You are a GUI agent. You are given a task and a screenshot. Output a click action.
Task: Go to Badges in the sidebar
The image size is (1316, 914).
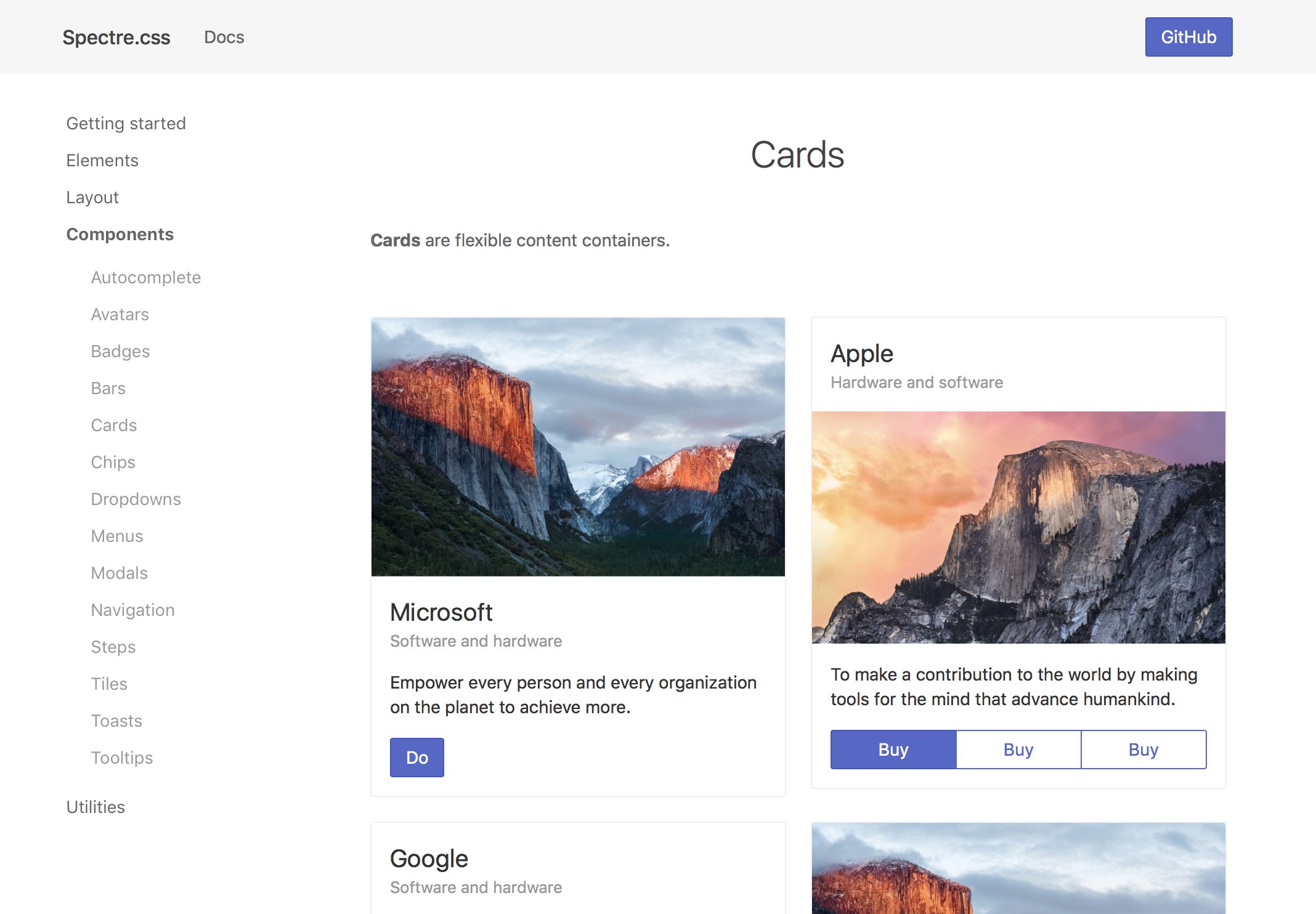point(120,351)
